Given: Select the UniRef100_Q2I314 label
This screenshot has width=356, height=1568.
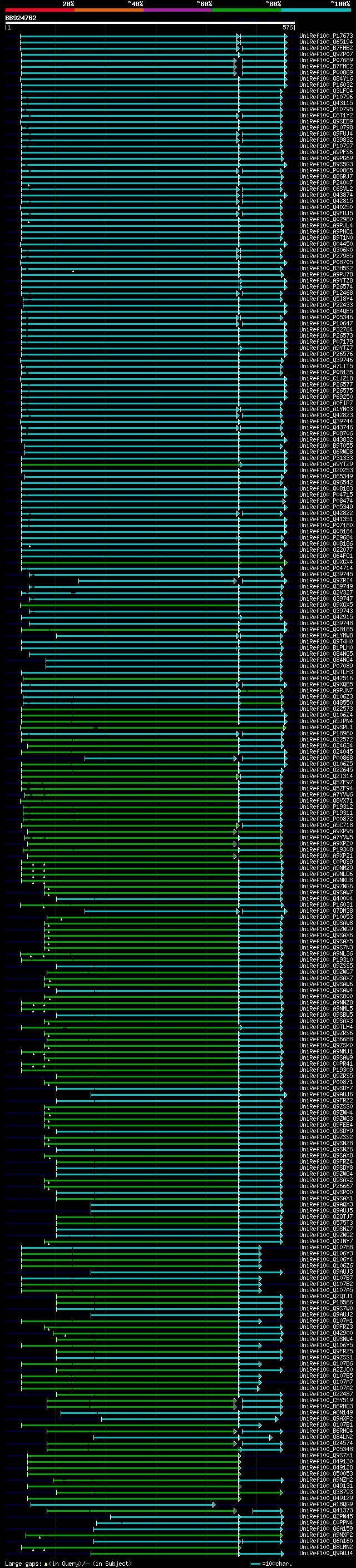Looking at the screenshot, I should tap(326, 776).
